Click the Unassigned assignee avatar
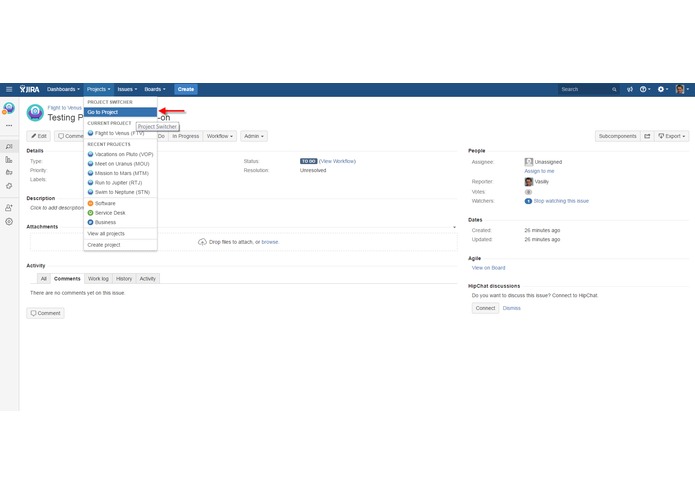 pos(528,162)
